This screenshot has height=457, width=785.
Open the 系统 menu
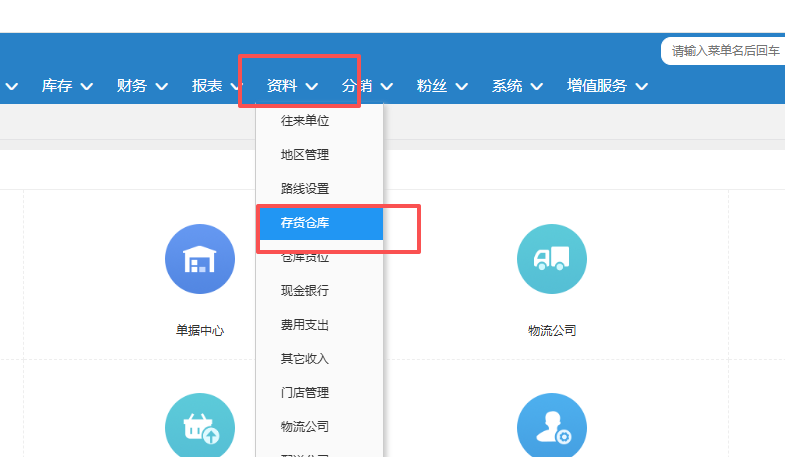coord(507,86)
